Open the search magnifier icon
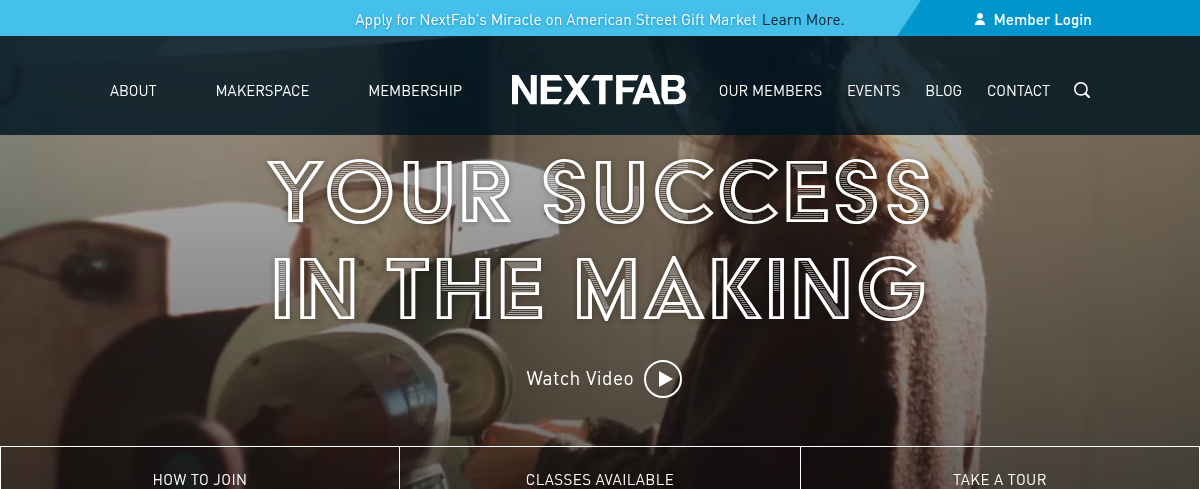 click(1082, 90)
